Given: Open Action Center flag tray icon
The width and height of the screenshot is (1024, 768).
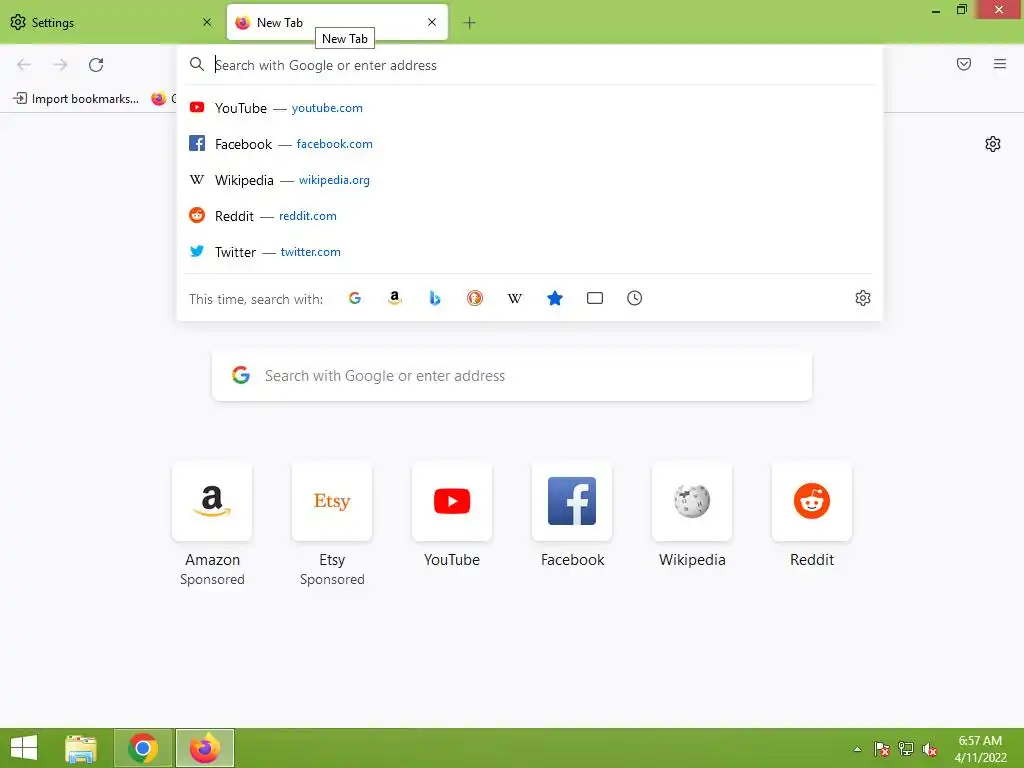Looking at the screenshot, I should point(882,749).
